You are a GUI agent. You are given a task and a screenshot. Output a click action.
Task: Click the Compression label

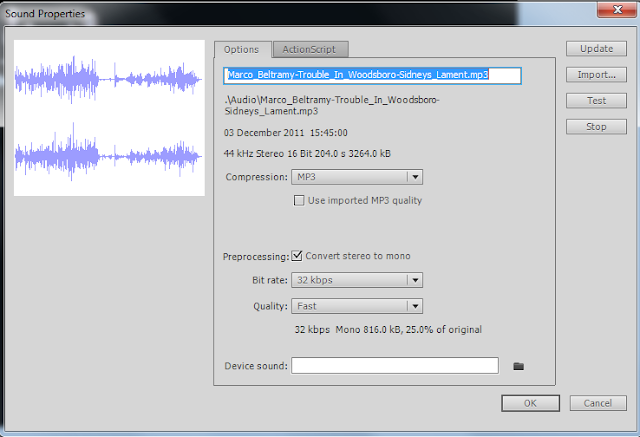[256, 177]
